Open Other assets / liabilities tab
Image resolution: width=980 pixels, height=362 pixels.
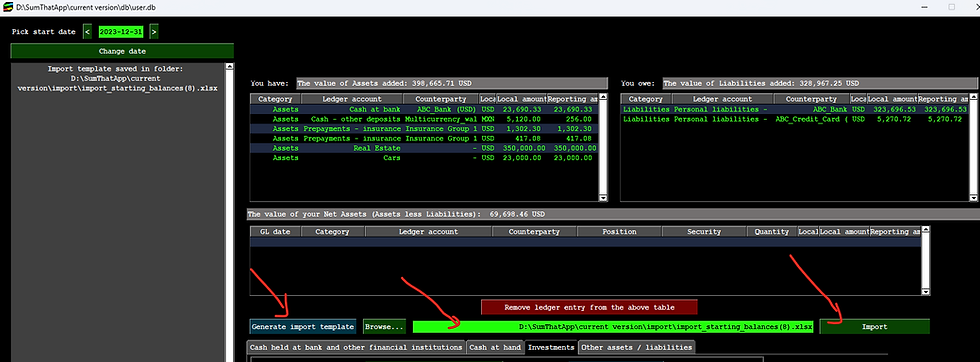pyautogui.click(x=637, y=347)
